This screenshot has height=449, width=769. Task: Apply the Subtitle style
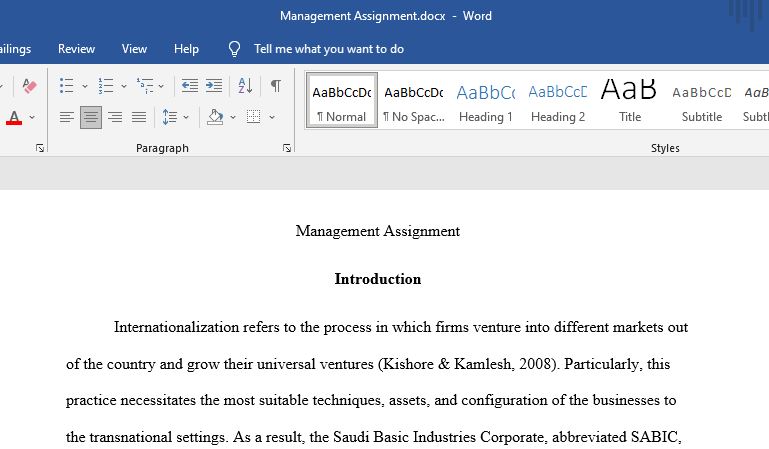701,100
